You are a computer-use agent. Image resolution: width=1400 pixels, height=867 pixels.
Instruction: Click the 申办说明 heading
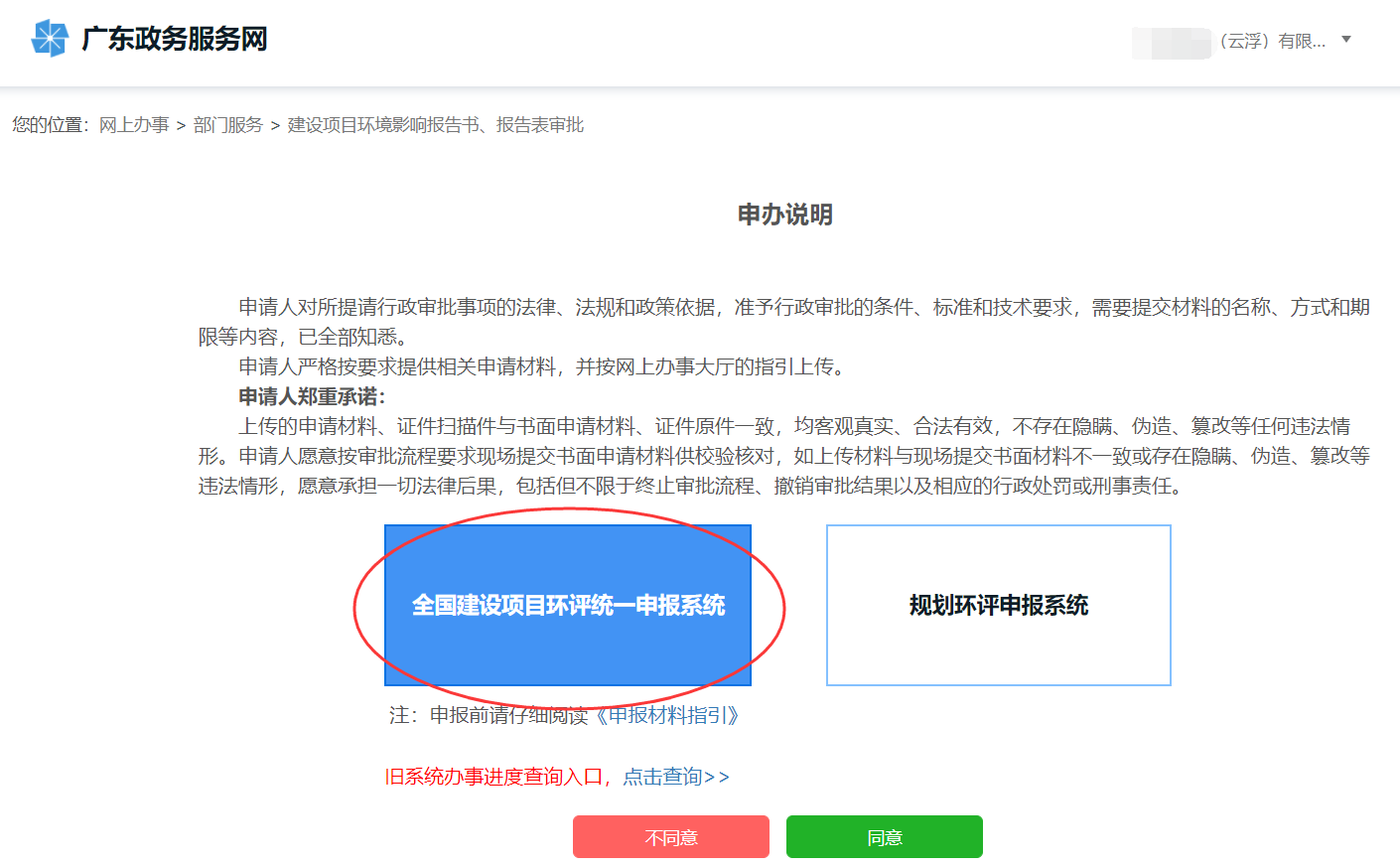pos(784,215)
